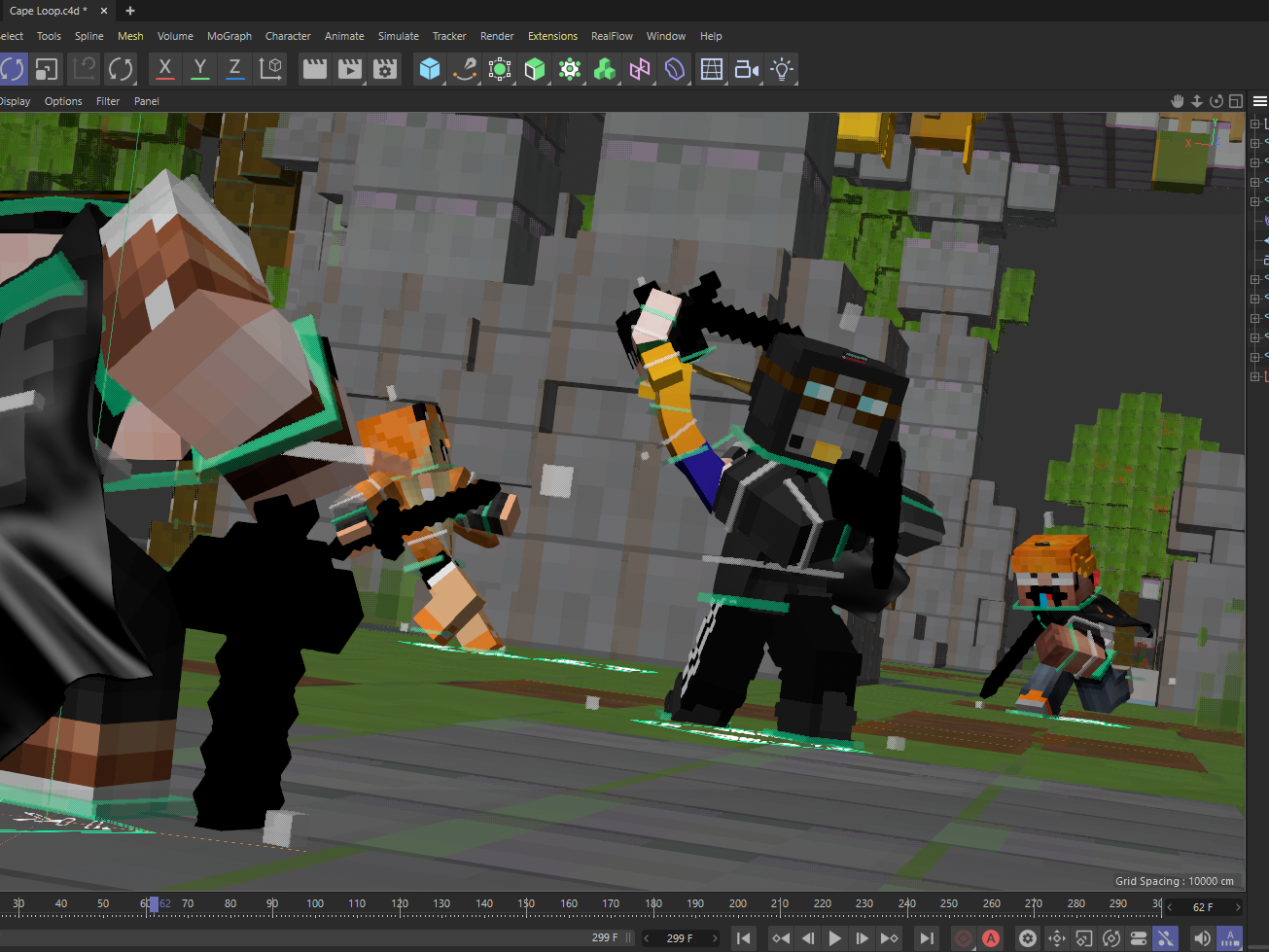The width and height of the screenshot is (1269, 952).
Task: Expand the bottom tree node beside red icon
Action: tap(1255, 376)
